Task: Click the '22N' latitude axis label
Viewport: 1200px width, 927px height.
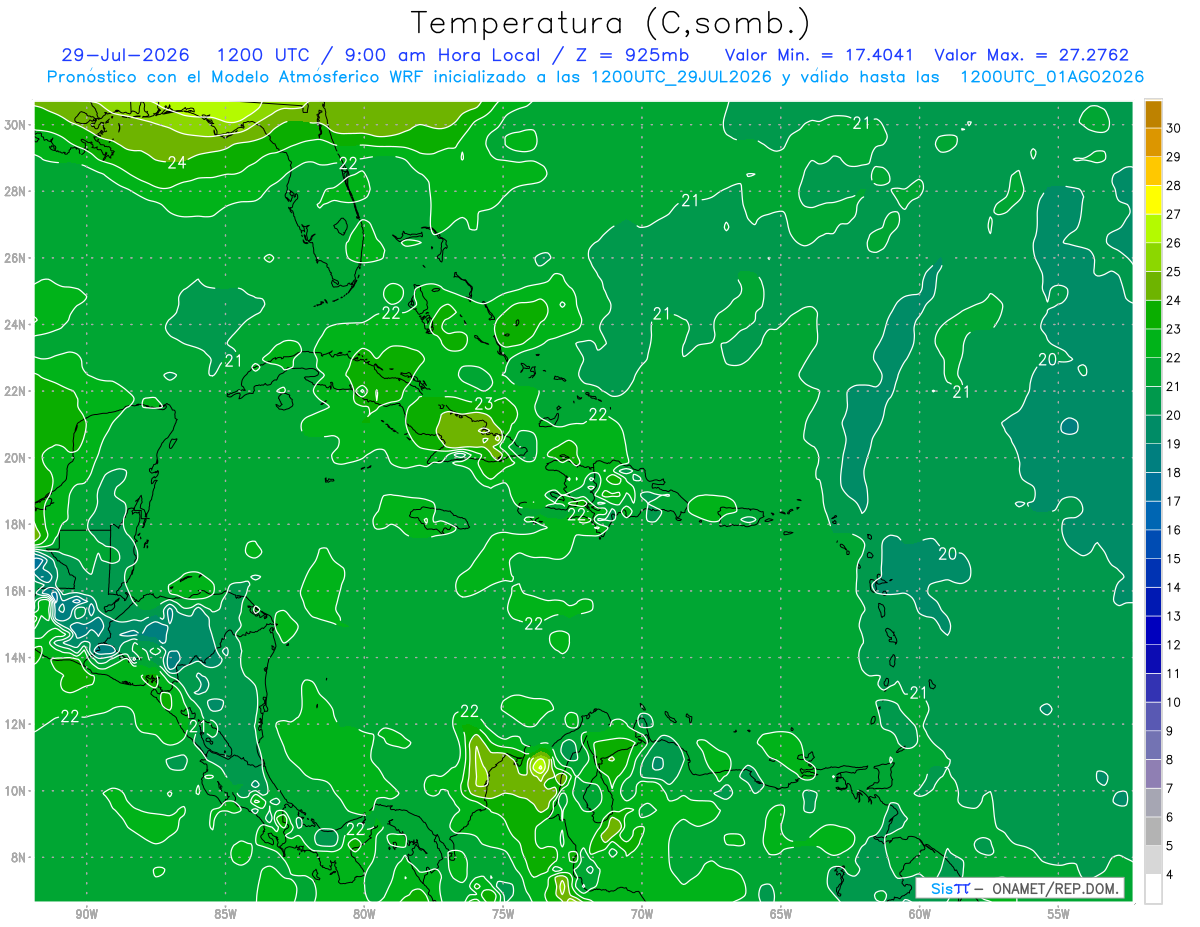Action: click(17, 391)
